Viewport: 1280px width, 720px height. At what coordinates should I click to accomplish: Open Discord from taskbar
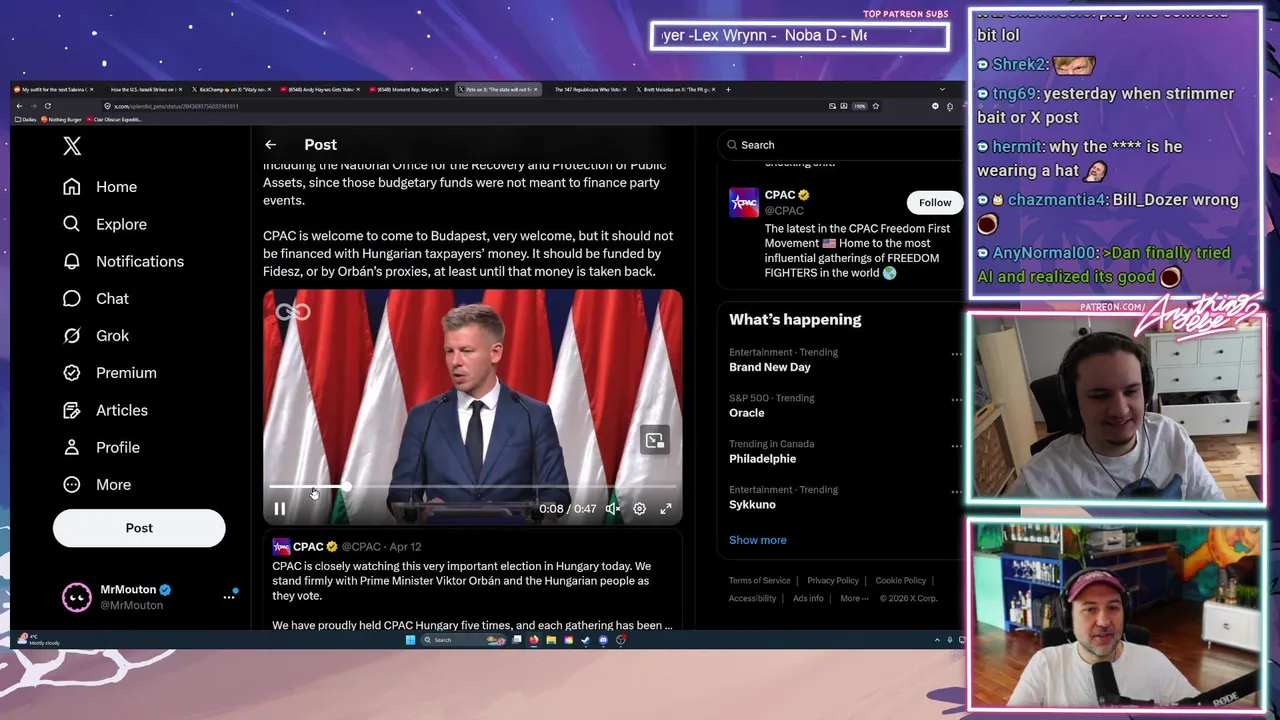tap(603, 640)
